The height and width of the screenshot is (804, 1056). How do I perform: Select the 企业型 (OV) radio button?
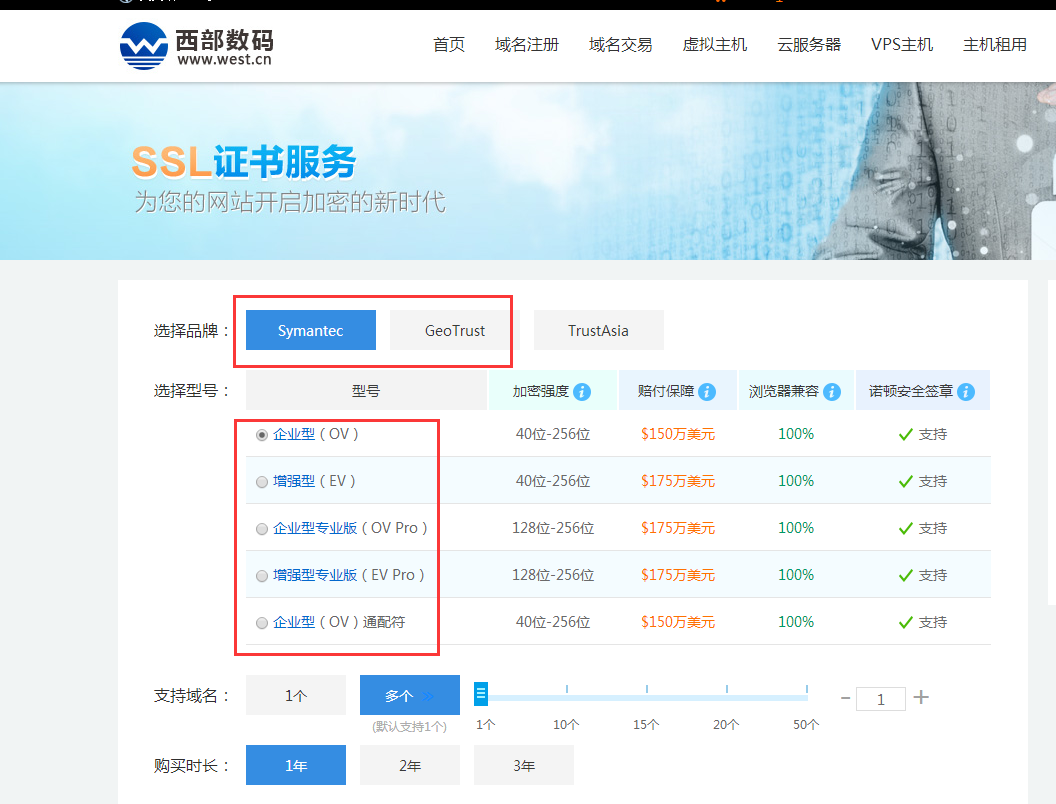click(x=262, y=435)
